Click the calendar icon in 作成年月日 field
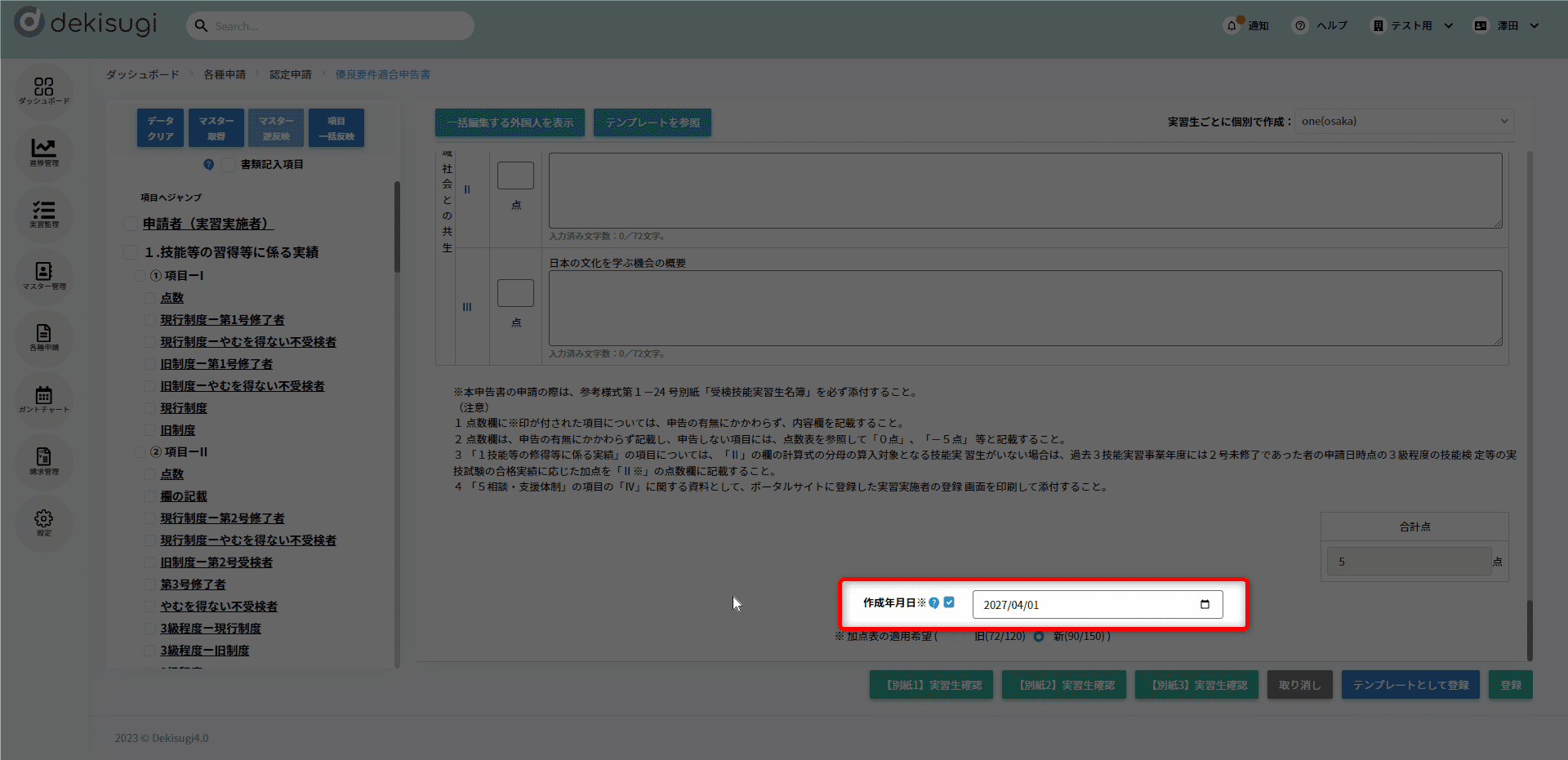 [1205, 605]
